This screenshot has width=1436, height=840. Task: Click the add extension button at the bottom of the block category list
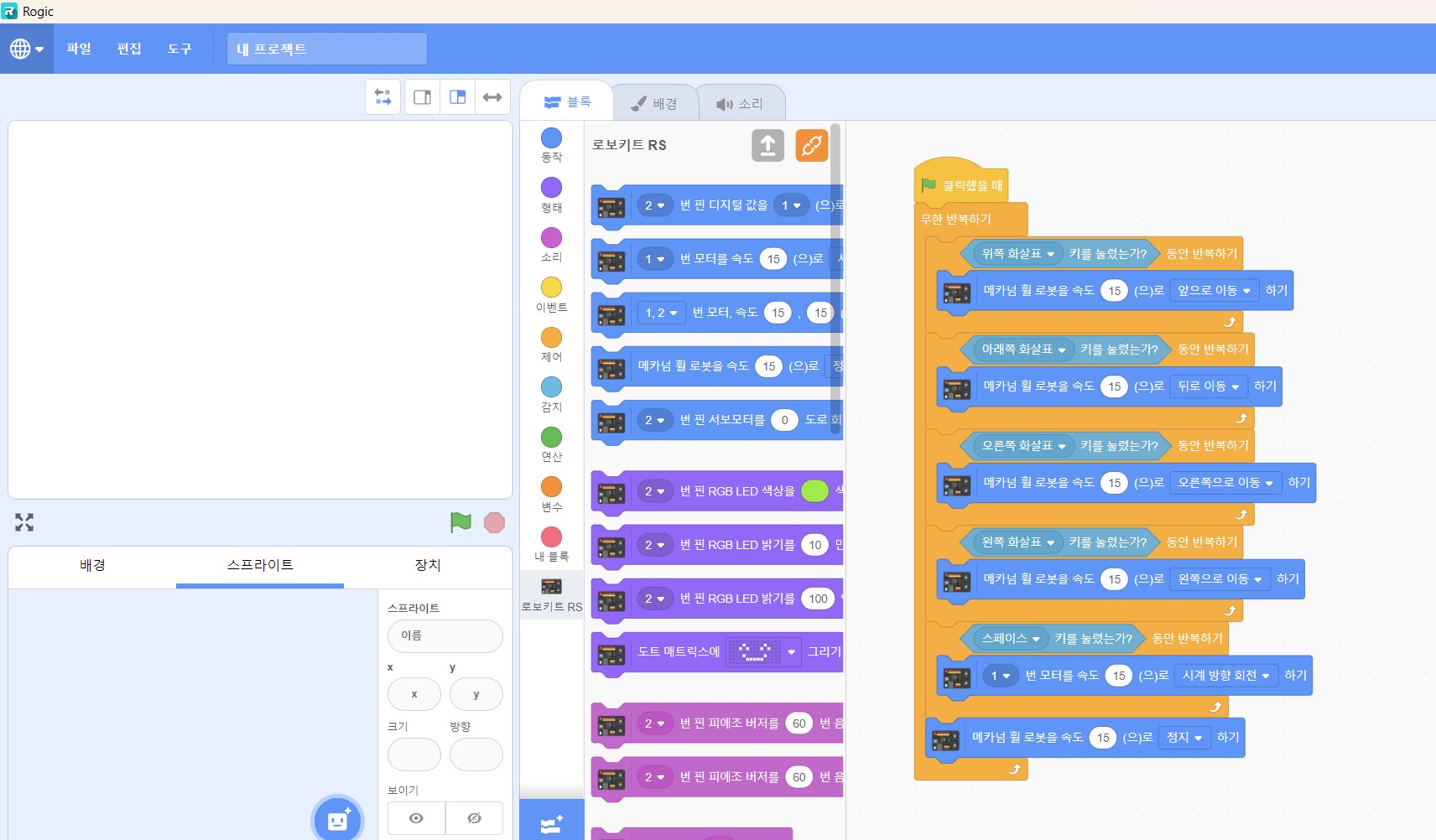click(551, 823)
